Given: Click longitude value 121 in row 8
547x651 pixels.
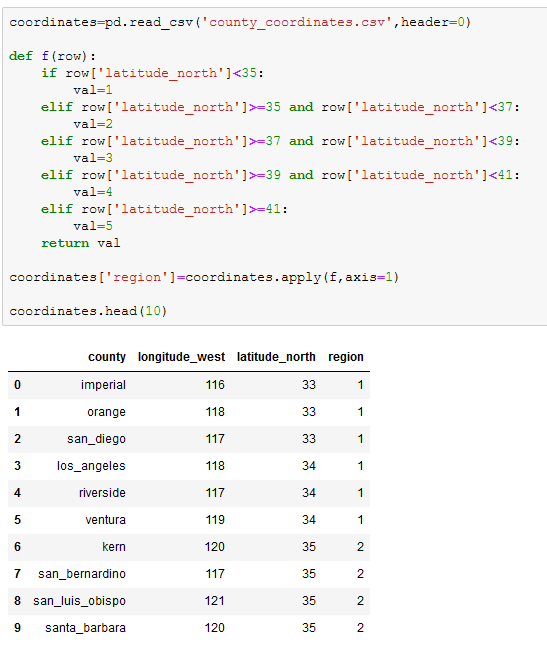Looking at the screenshot, I should coord(215,601).
